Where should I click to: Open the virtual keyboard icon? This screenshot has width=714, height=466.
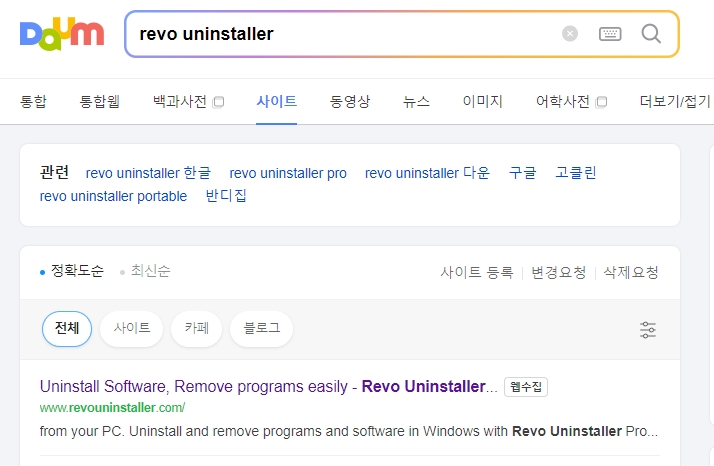point(610,34)
